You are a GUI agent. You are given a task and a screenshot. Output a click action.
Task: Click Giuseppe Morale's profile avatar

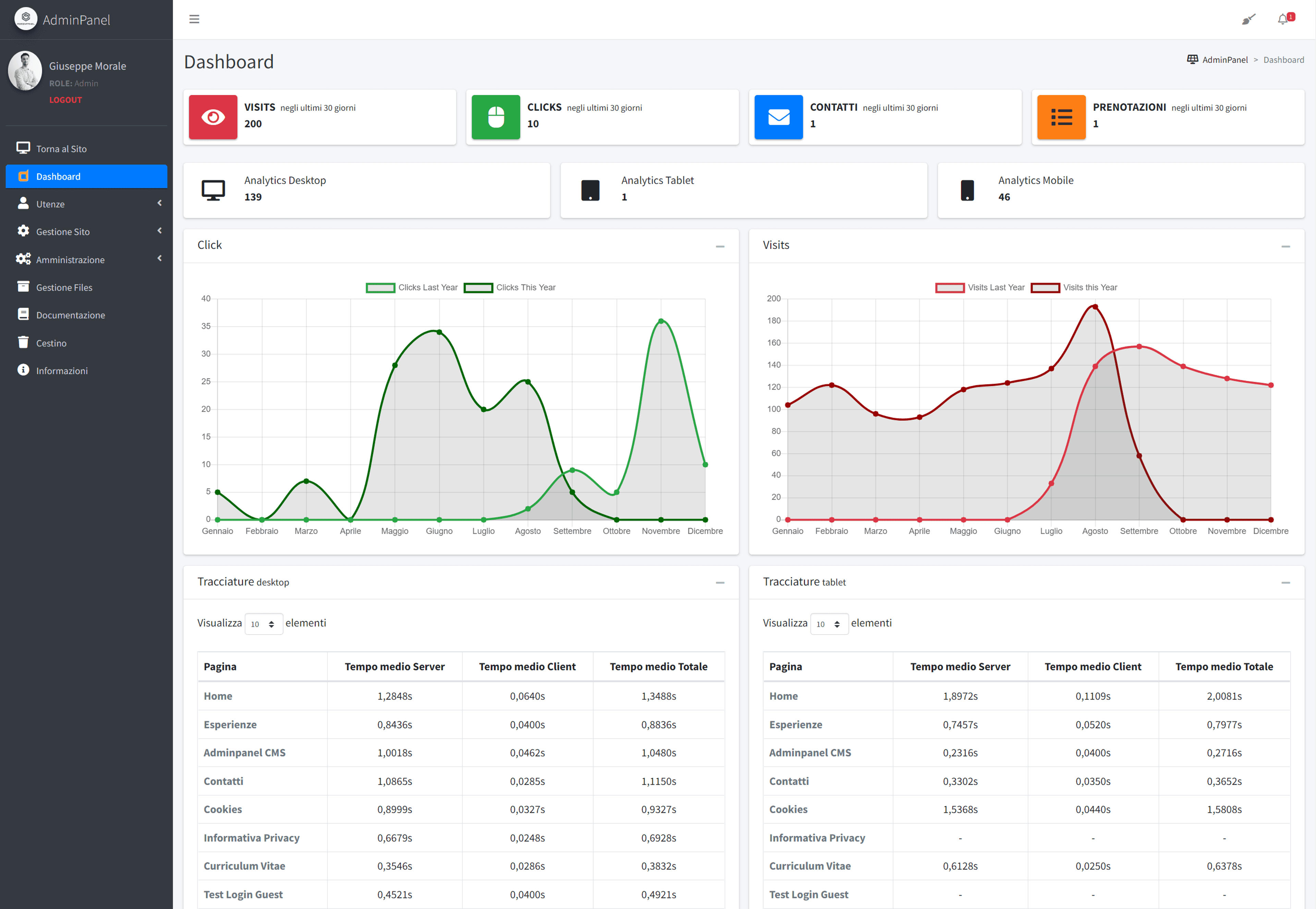pos(25,71)
